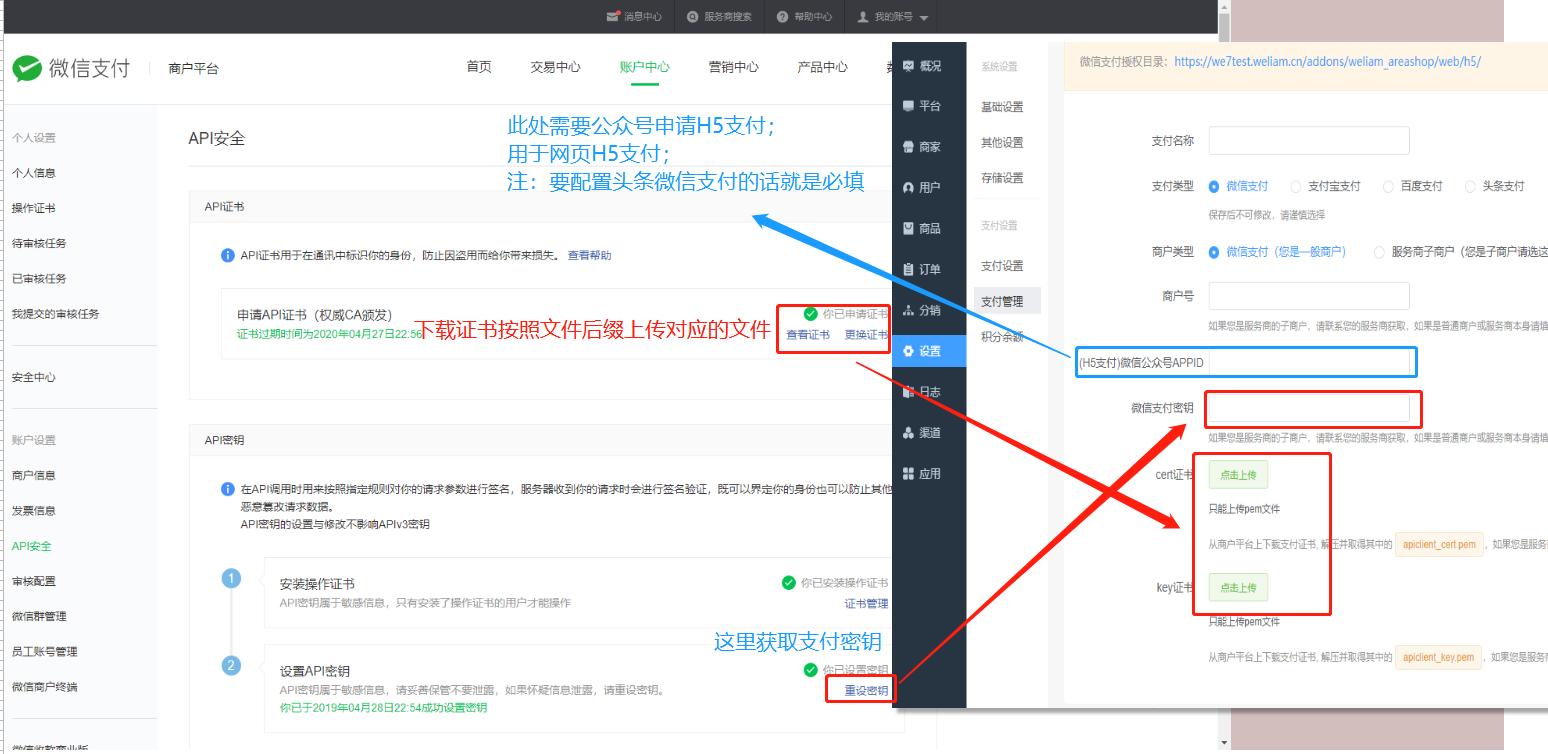1548x754 pixels.
Task: Open 已审核任务 in left sidebar
Action: 39,278
